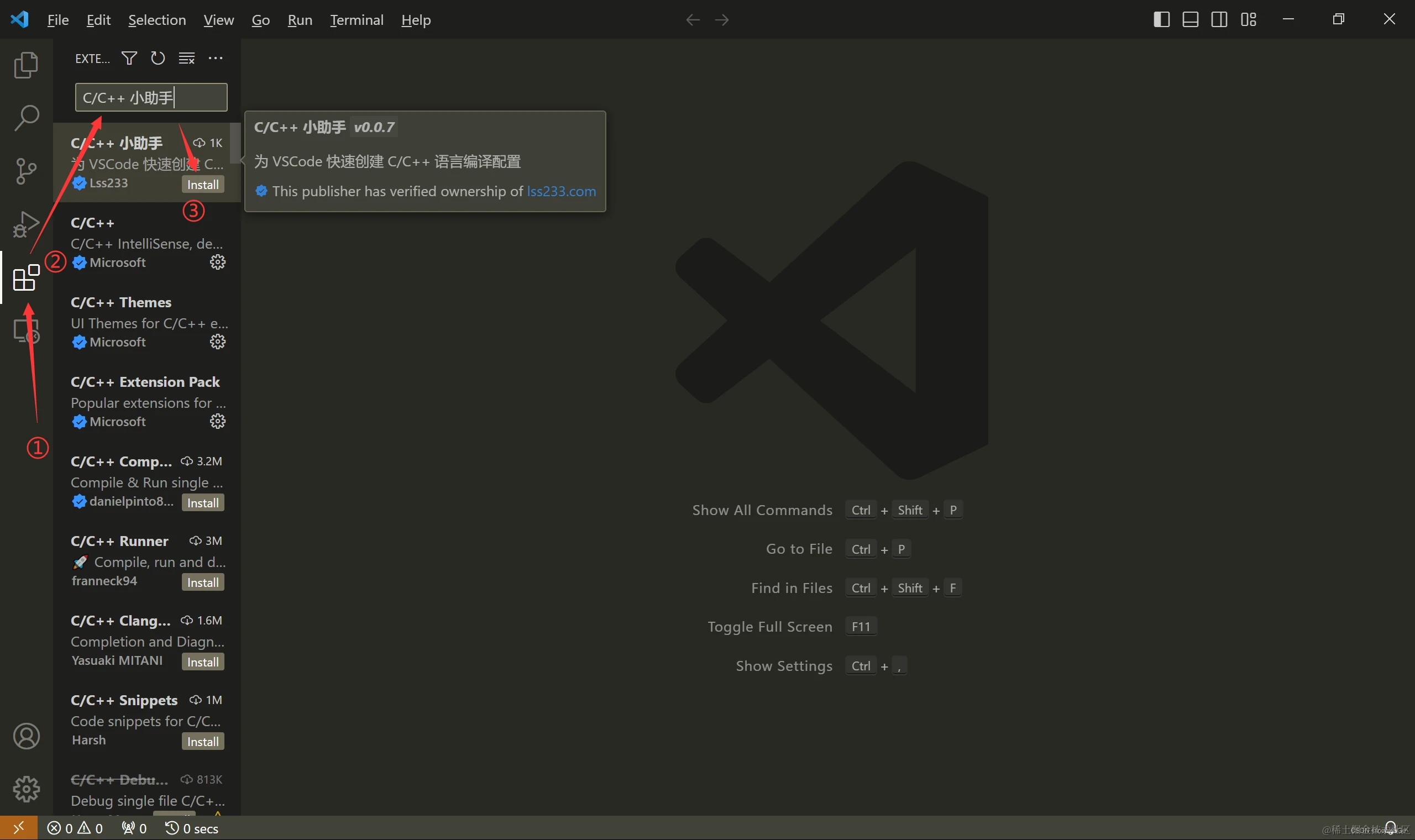1415x840 pixels.
Task: Open the Run and Debug view
Action: [x=25, y=224]
